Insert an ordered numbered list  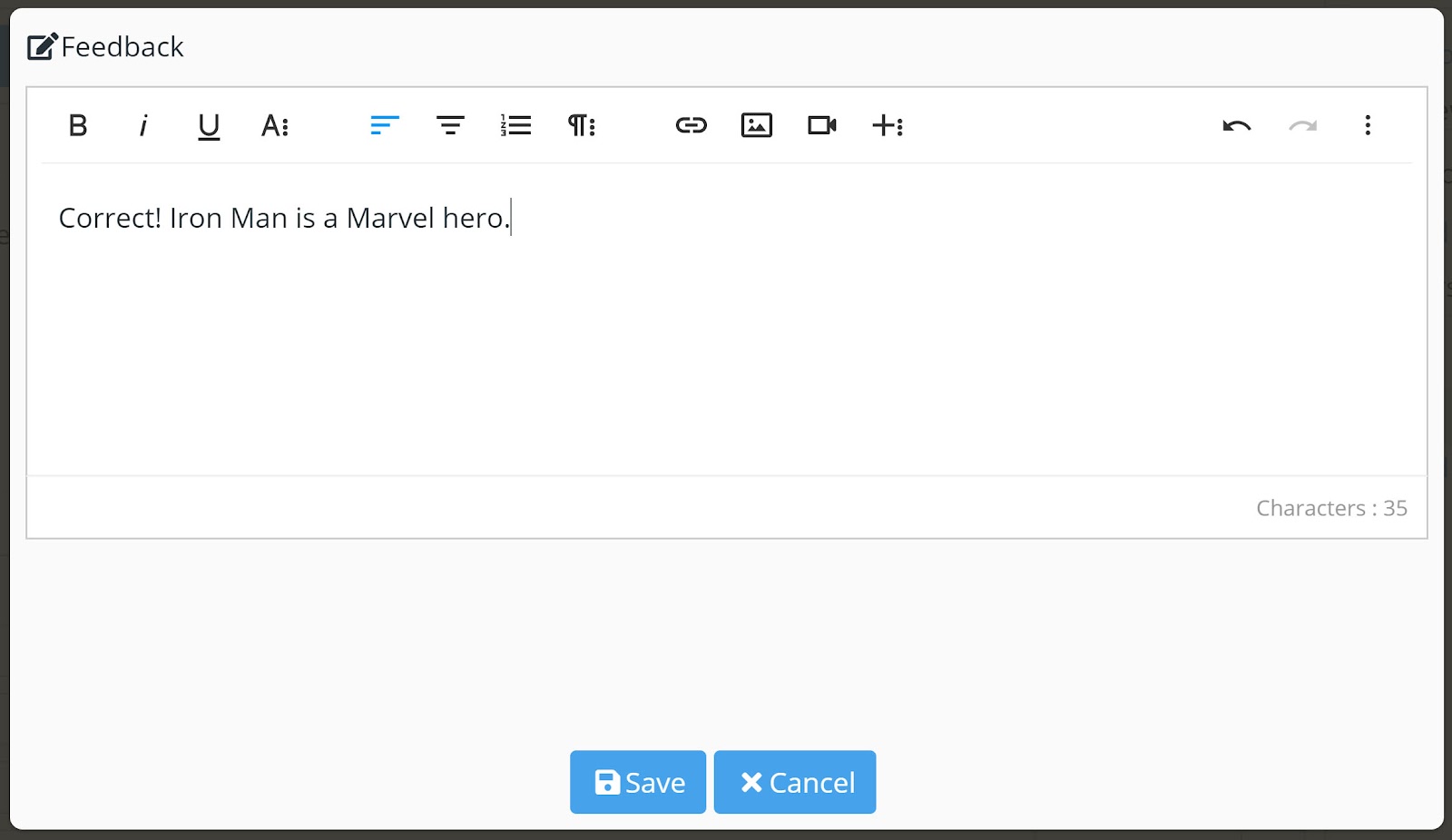(515, 125)
